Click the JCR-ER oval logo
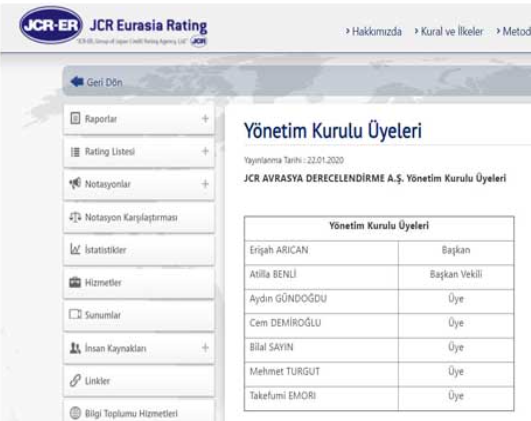 tap(51, 25)
